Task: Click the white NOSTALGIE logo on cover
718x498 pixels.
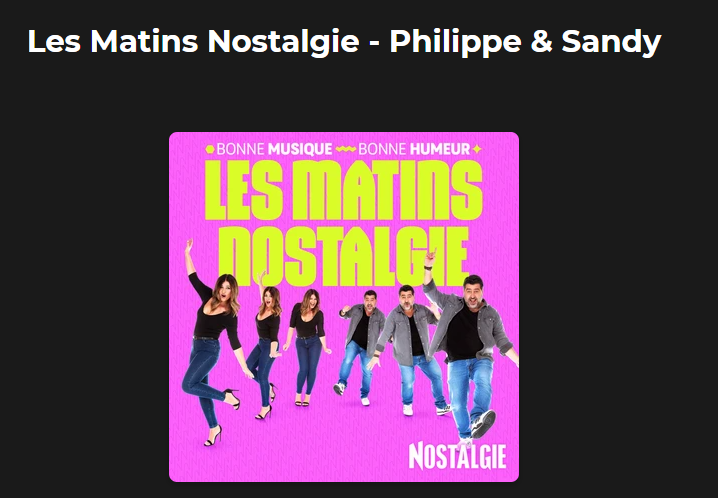Action: pos(457,456)
